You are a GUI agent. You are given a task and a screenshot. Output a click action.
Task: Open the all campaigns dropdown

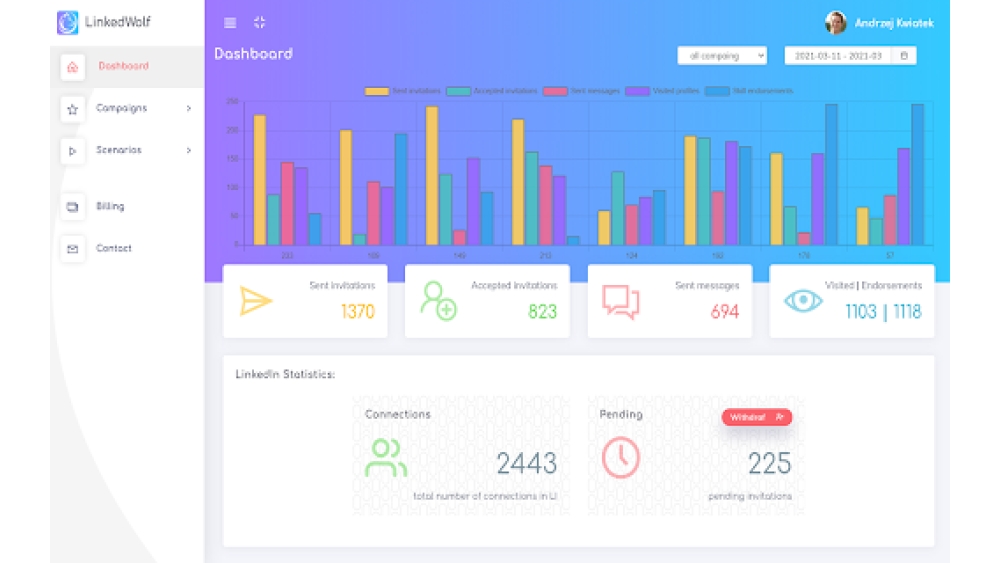721,56
